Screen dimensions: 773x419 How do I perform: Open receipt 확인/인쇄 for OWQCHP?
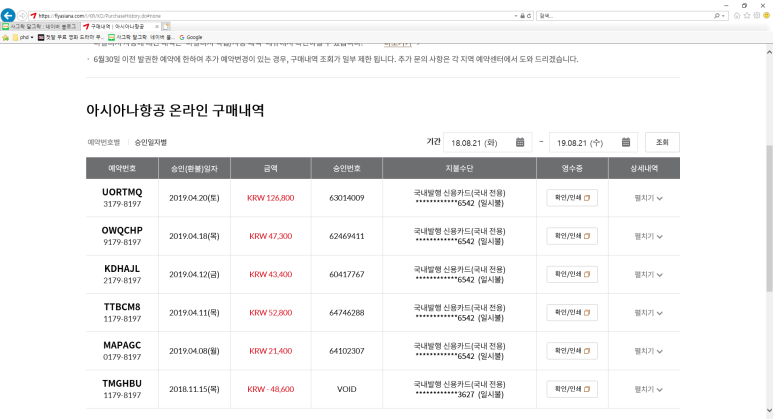pos(572,236)
